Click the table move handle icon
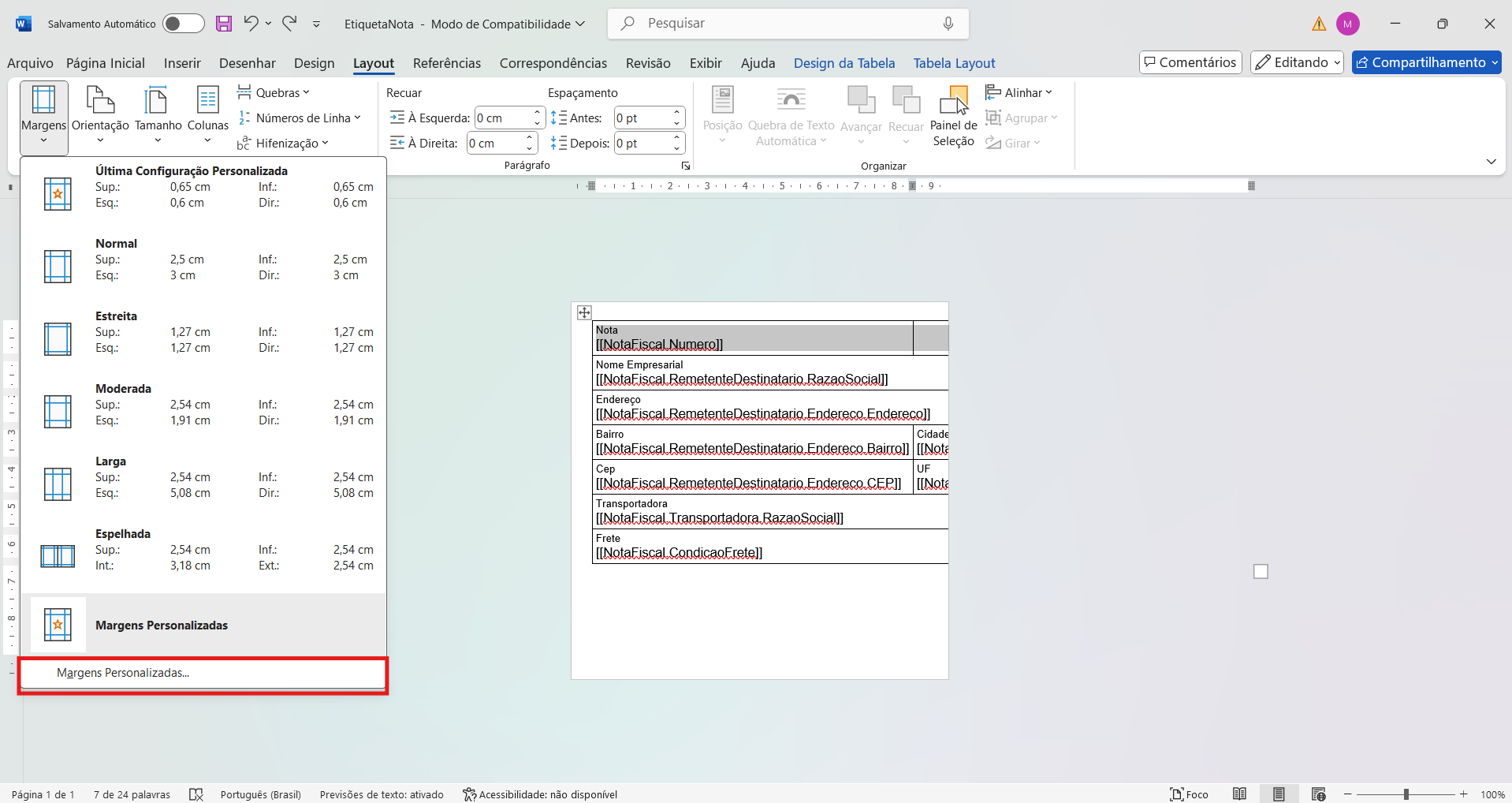 tap(584, 312)
